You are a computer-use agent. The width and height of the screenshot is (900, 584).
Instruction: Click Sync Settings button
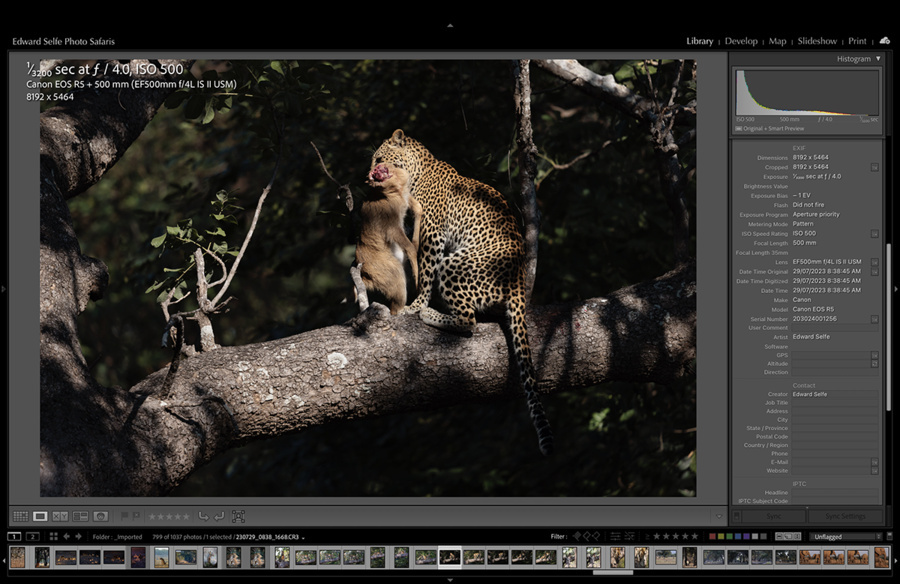tap(845, 516)
